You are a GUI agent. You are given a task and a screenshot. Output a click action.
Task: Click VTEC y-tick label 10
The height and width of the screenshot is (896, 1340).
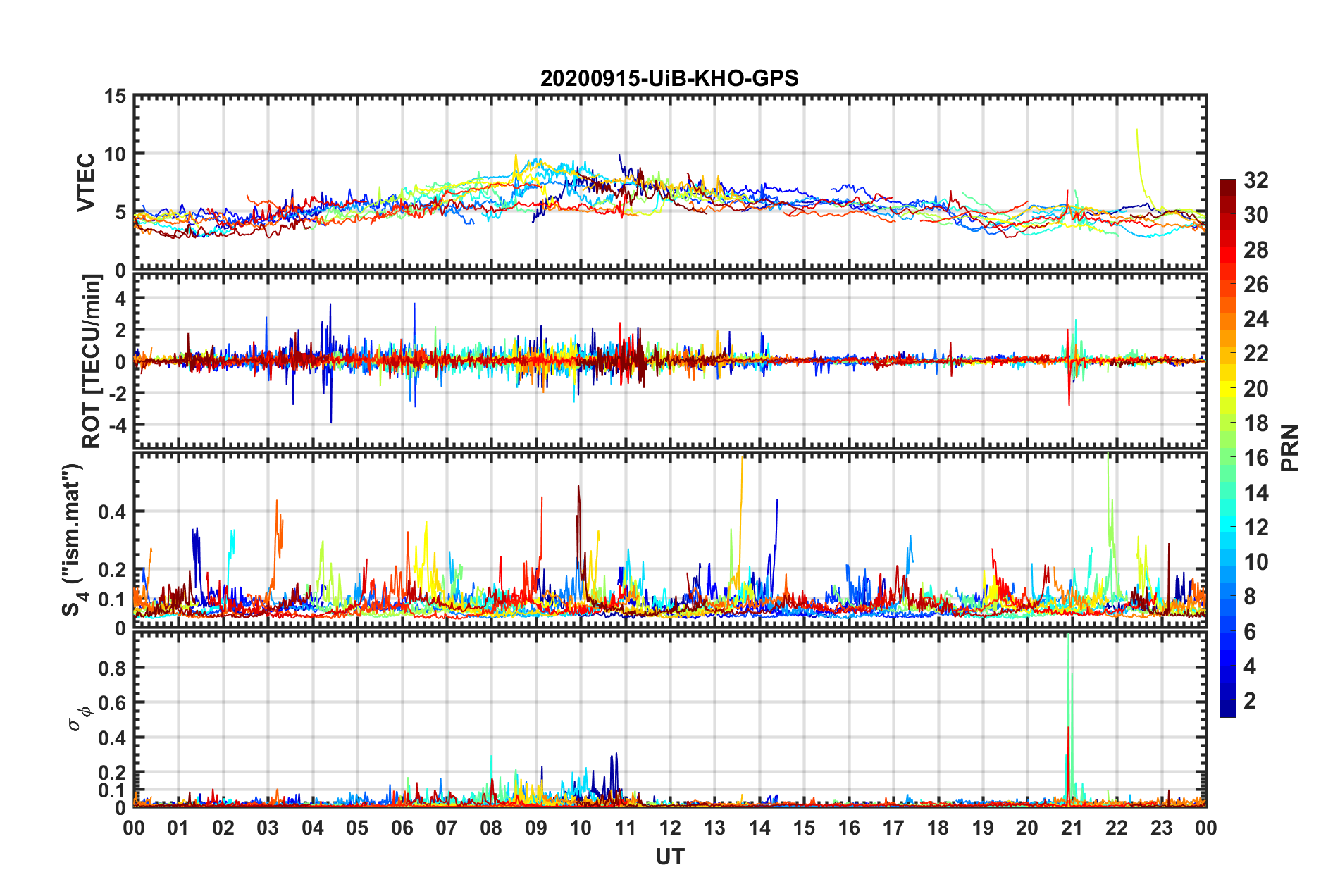(115, 154)
